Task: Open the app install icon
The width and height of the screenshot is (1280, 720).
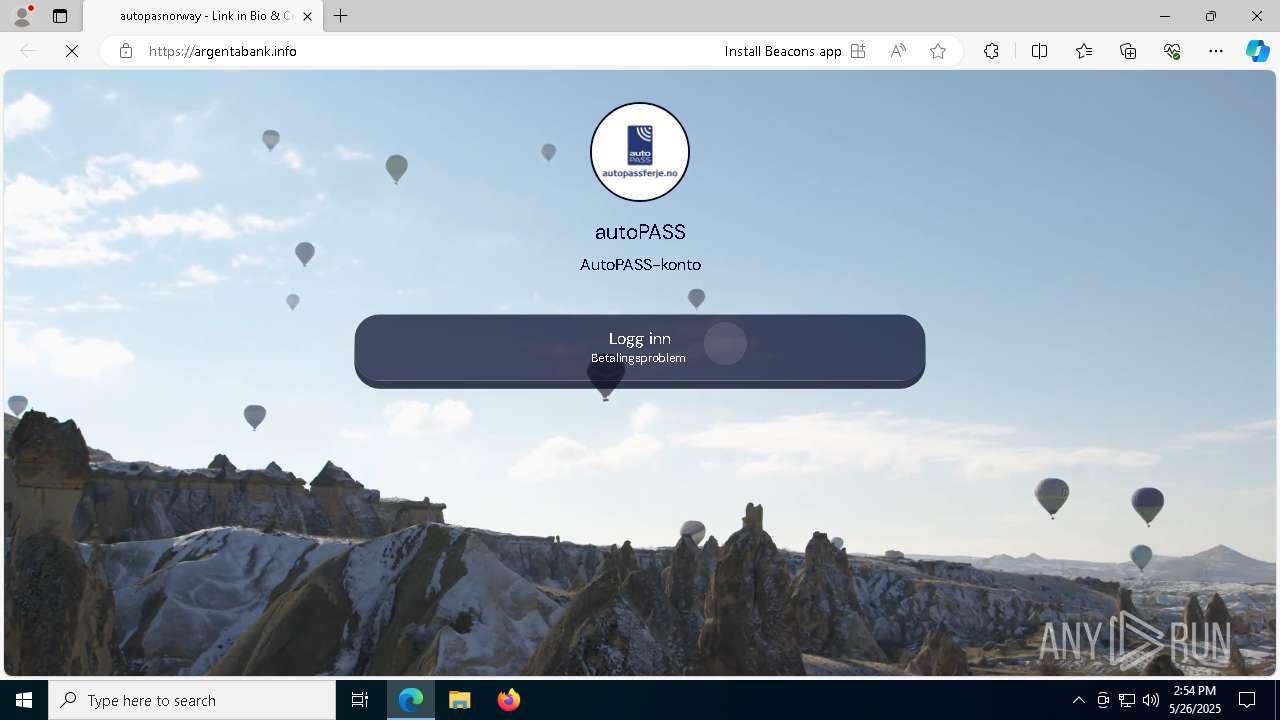Action: point(858,51)
